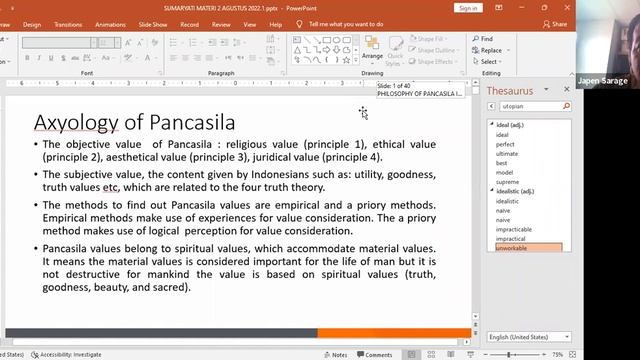Open the Animations ribbon tab
640x360 pixels.
pyautogui.click(x=110, y=24)
